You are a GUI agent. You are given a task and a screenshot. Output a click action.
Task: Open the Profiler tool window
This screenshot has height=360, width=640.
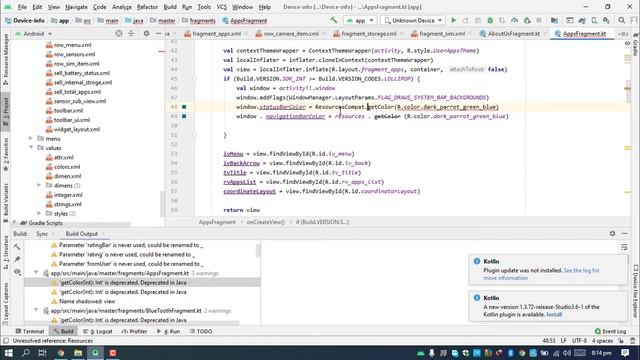[x=134, y=331]
